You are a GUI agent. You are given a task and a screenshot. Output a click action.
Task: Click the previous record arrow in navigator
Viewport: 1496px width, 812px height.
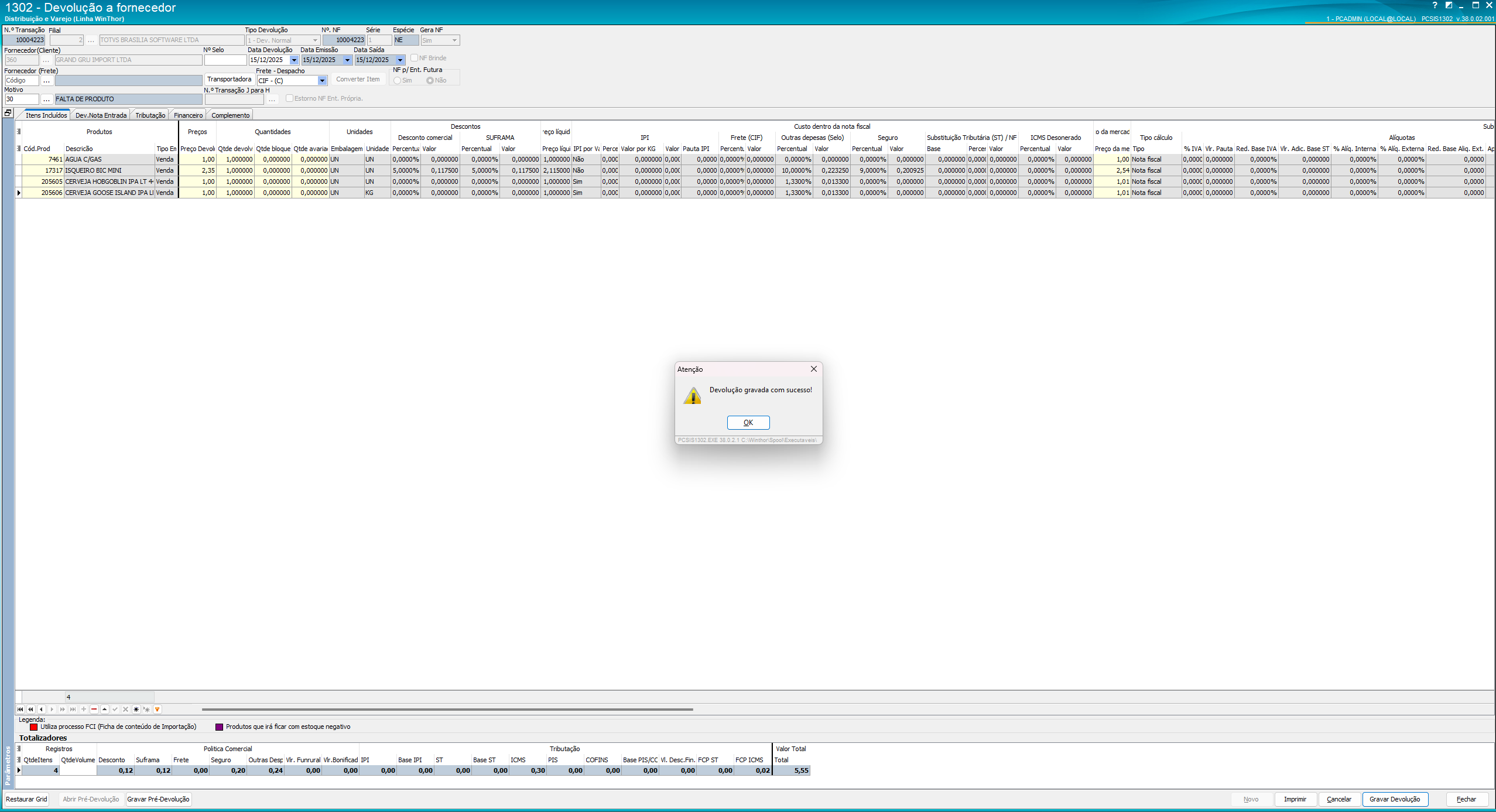[x=42, y=709]
